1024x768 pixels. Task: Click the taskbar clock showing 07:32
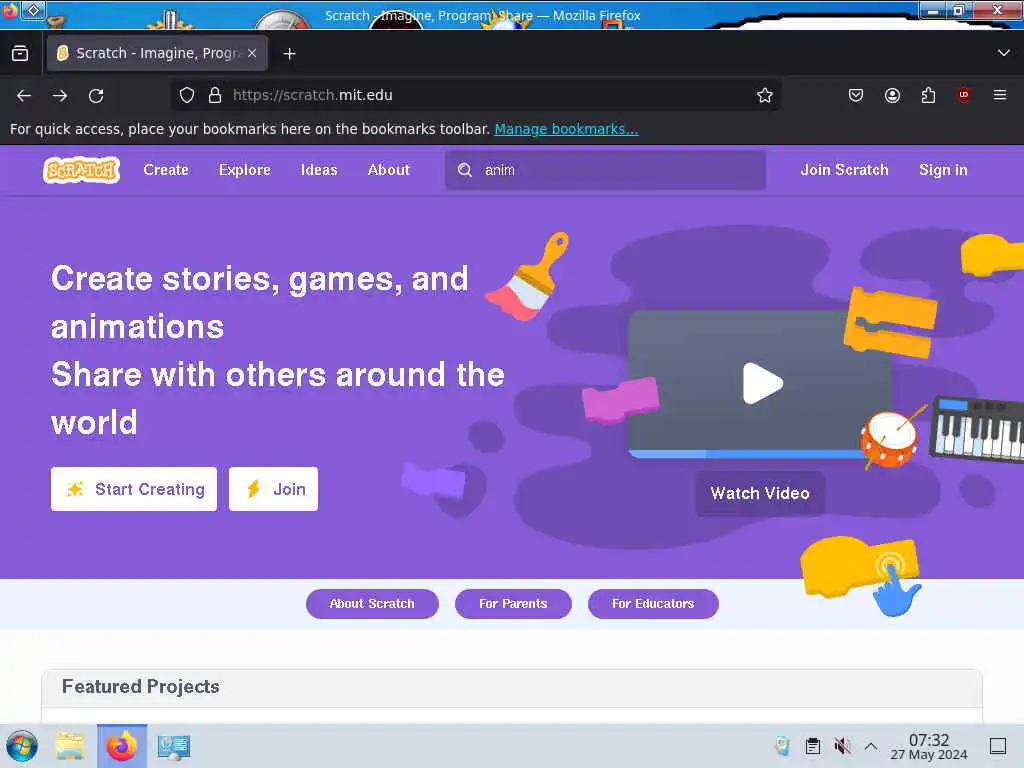tap(929, 746)
